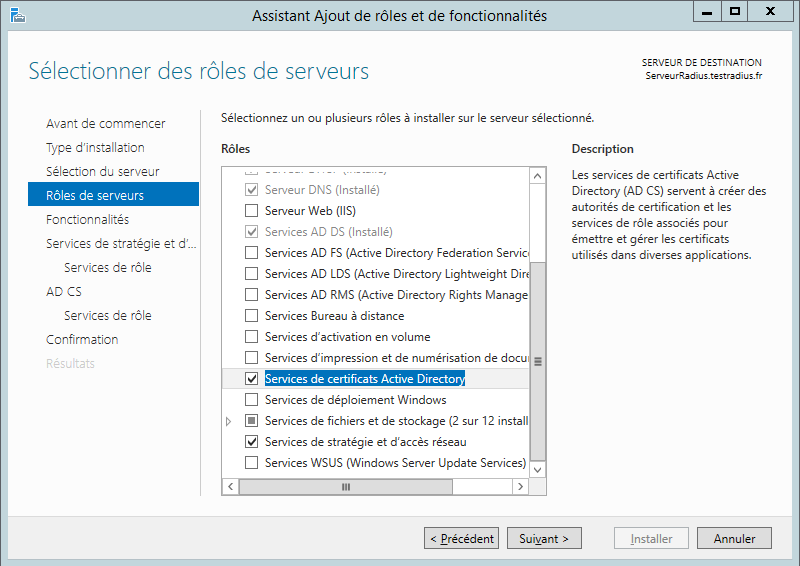Open the Fonctionnalités wizard step
Viewport: 800px width, 566px height.
87,219
